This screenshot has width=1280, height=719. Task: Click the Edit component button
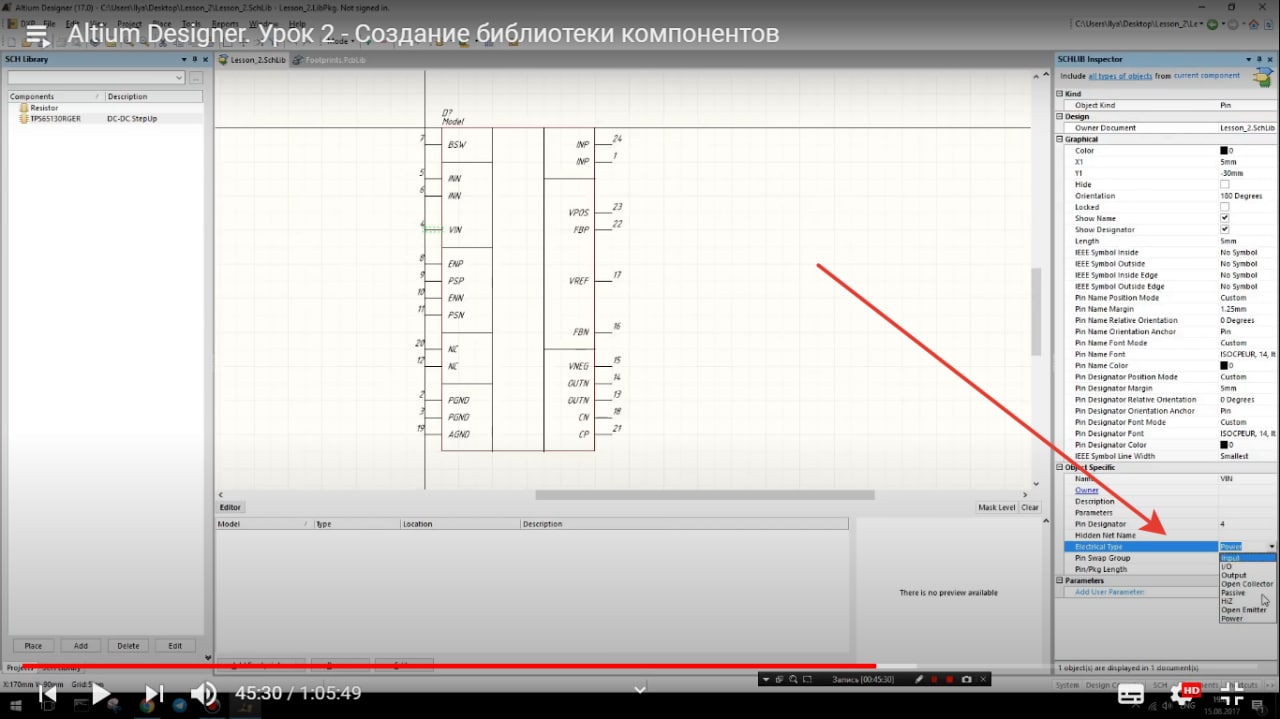tap(175, 646)
